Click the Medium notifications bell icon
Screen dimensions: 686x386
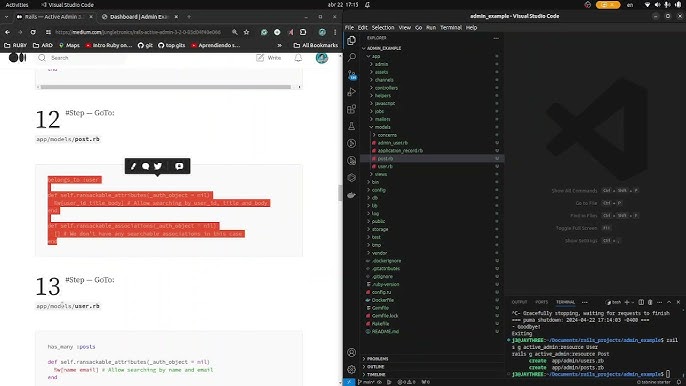pyautogui.click(x=298, y=58)
